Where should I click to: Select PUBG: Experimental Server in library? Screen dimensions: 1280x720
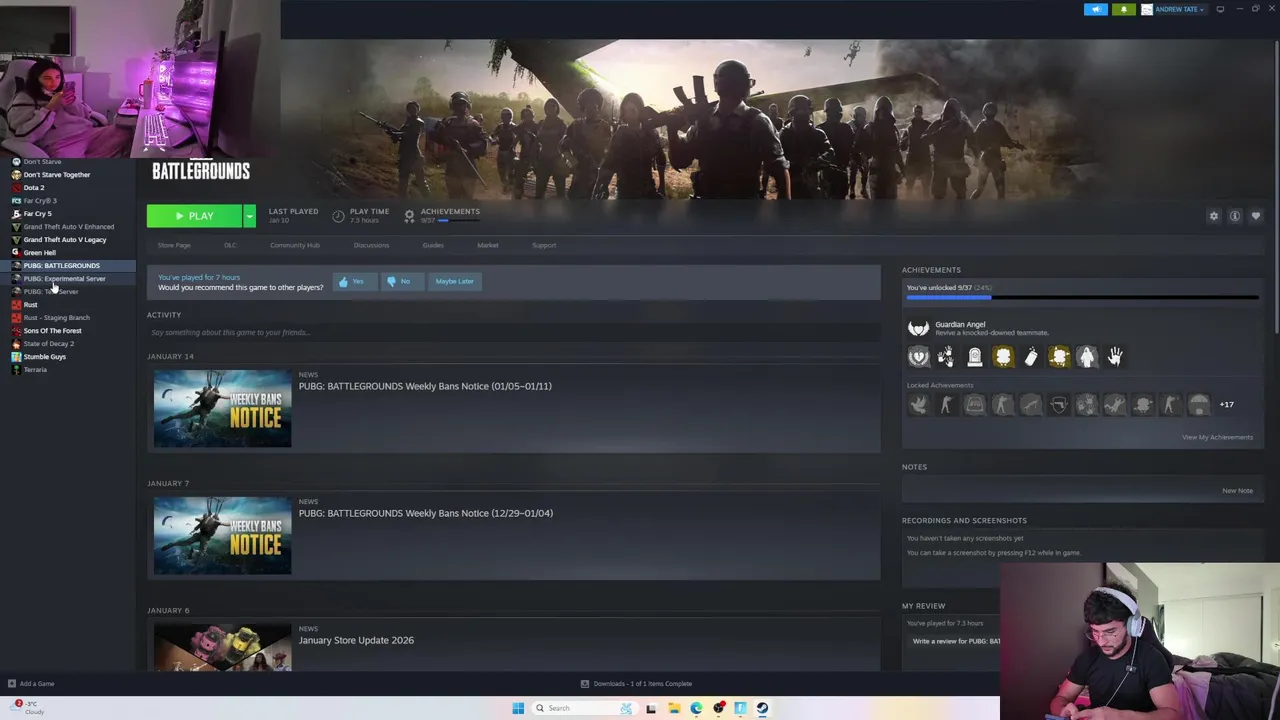click(67, 279)
